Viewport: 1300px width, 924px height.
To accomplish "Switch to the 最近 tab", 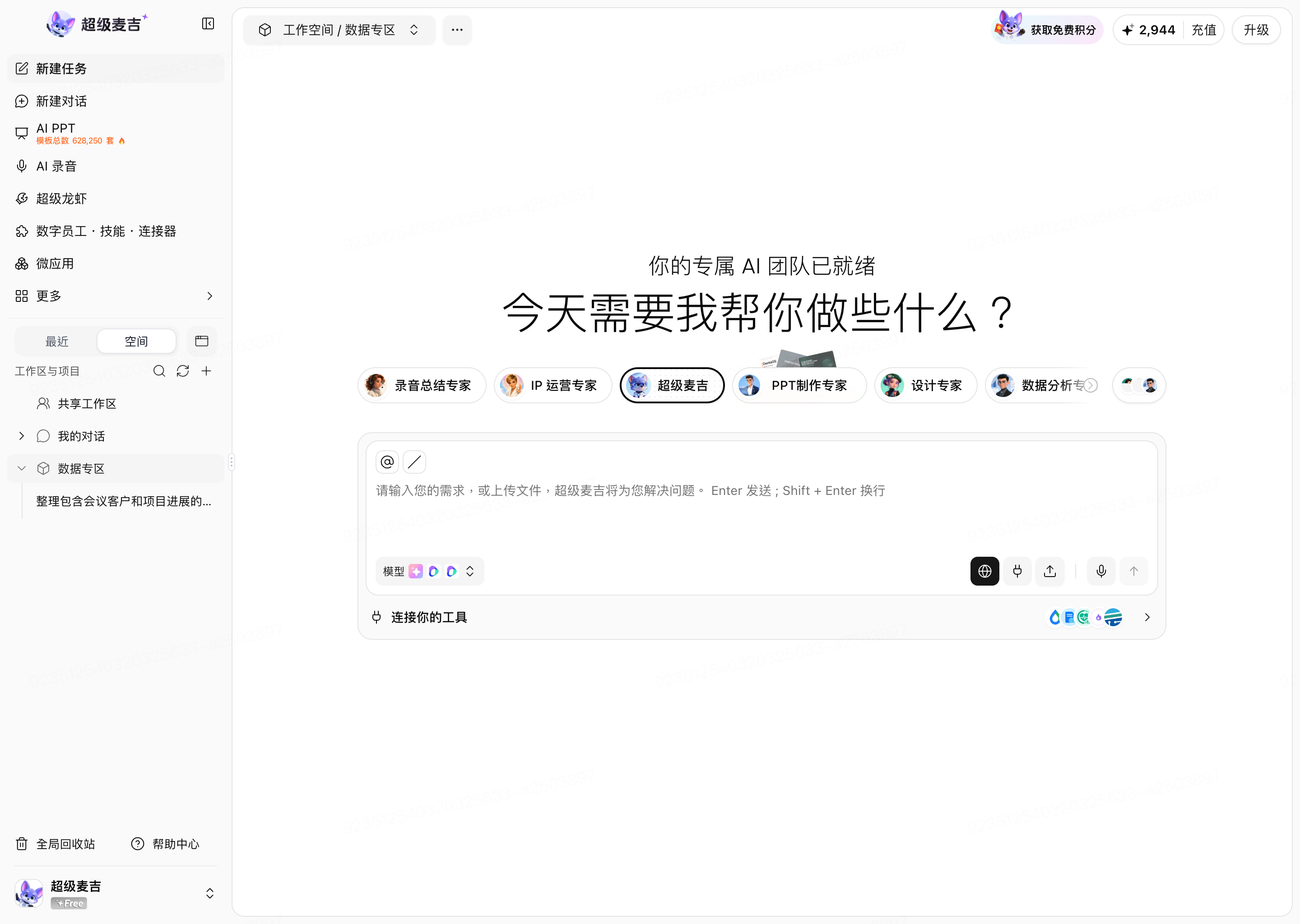I will [x=57, y=342].
